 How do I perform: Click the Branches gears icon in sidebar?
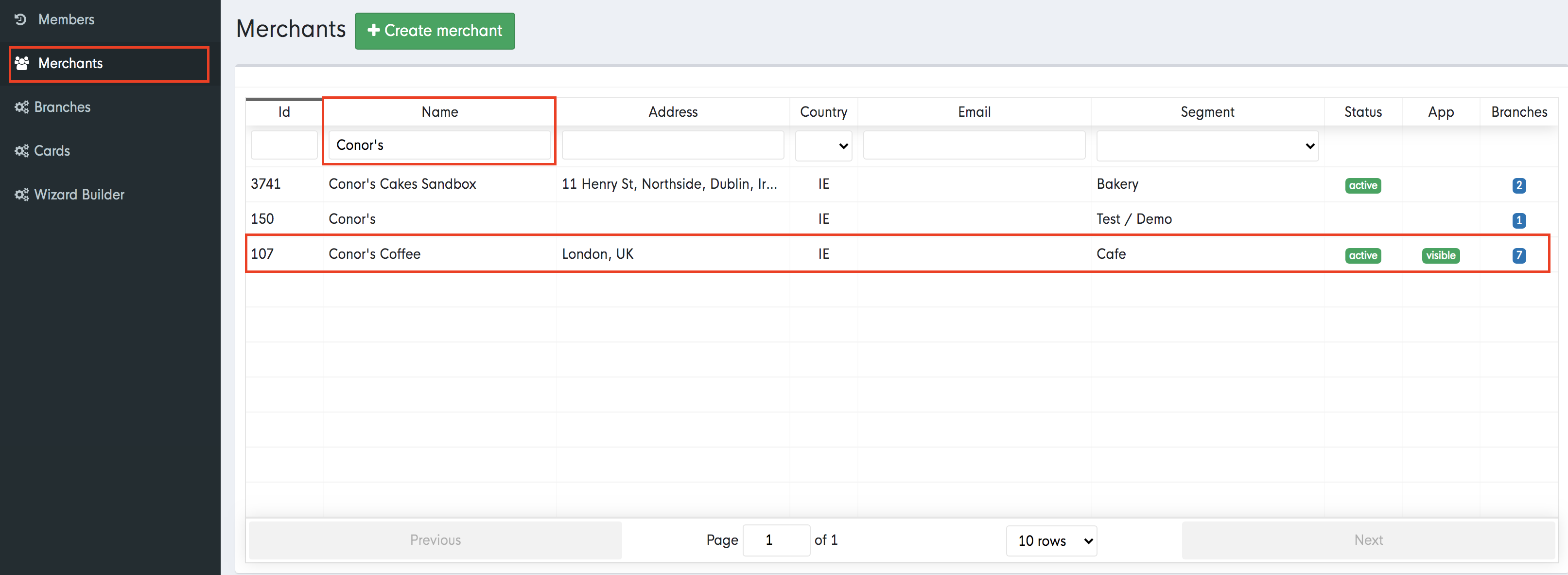click(x=22, y=107)
